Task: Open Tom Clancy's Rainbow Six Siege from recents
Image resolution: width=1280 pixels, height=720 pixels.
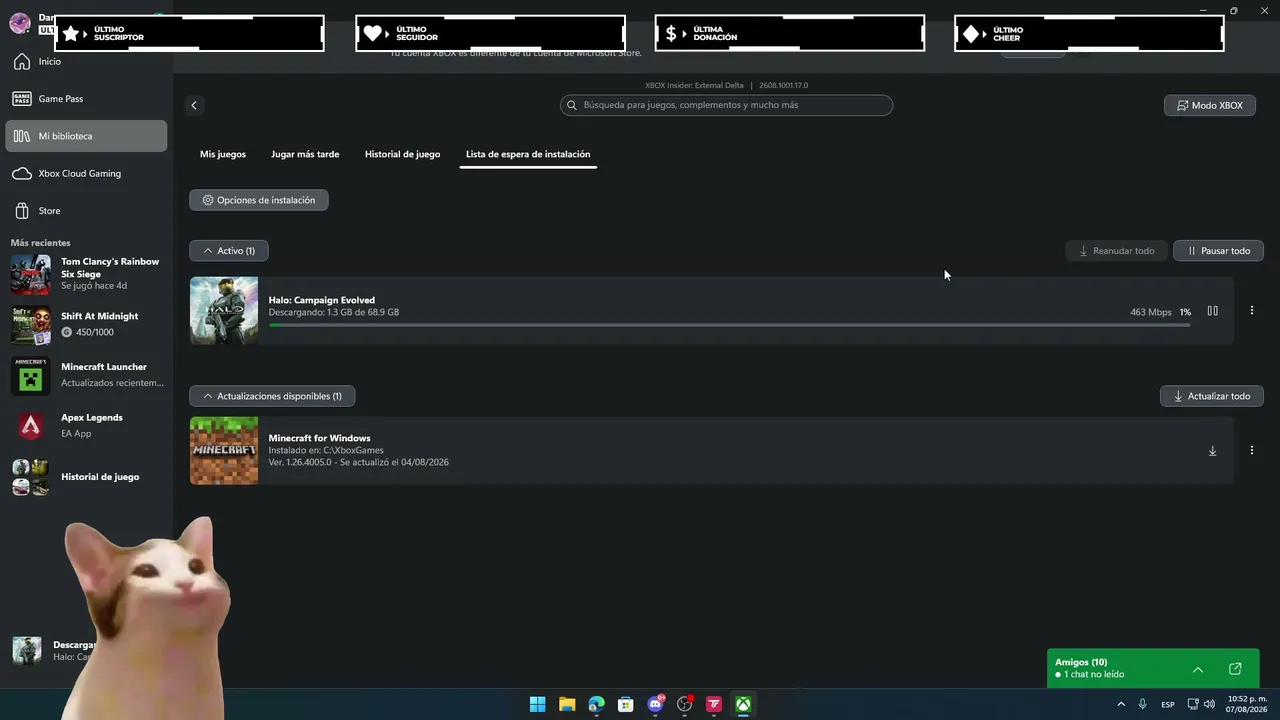Action: coord(86,274)
